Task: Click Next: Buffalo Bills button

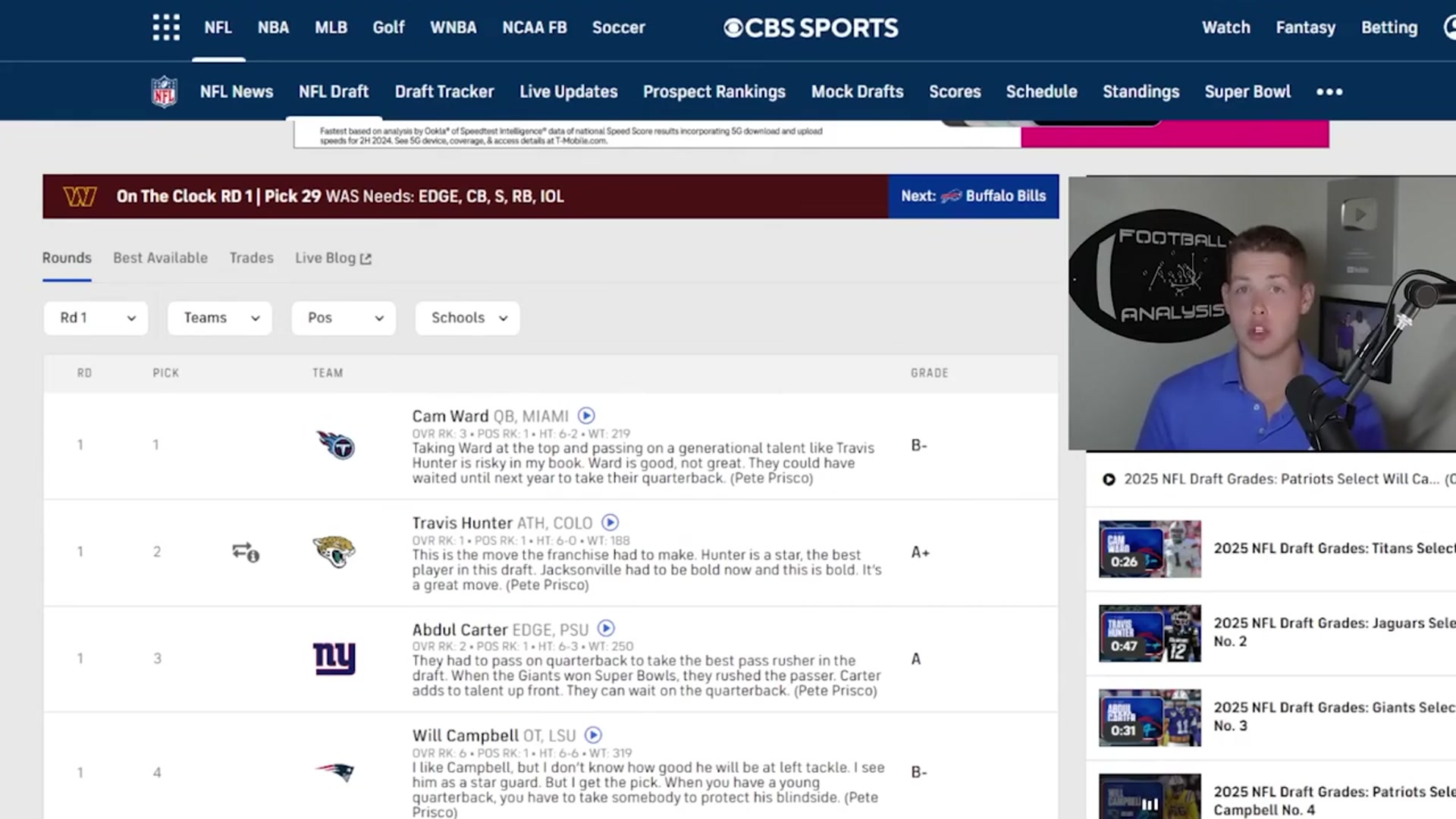Action: [974, 196]
